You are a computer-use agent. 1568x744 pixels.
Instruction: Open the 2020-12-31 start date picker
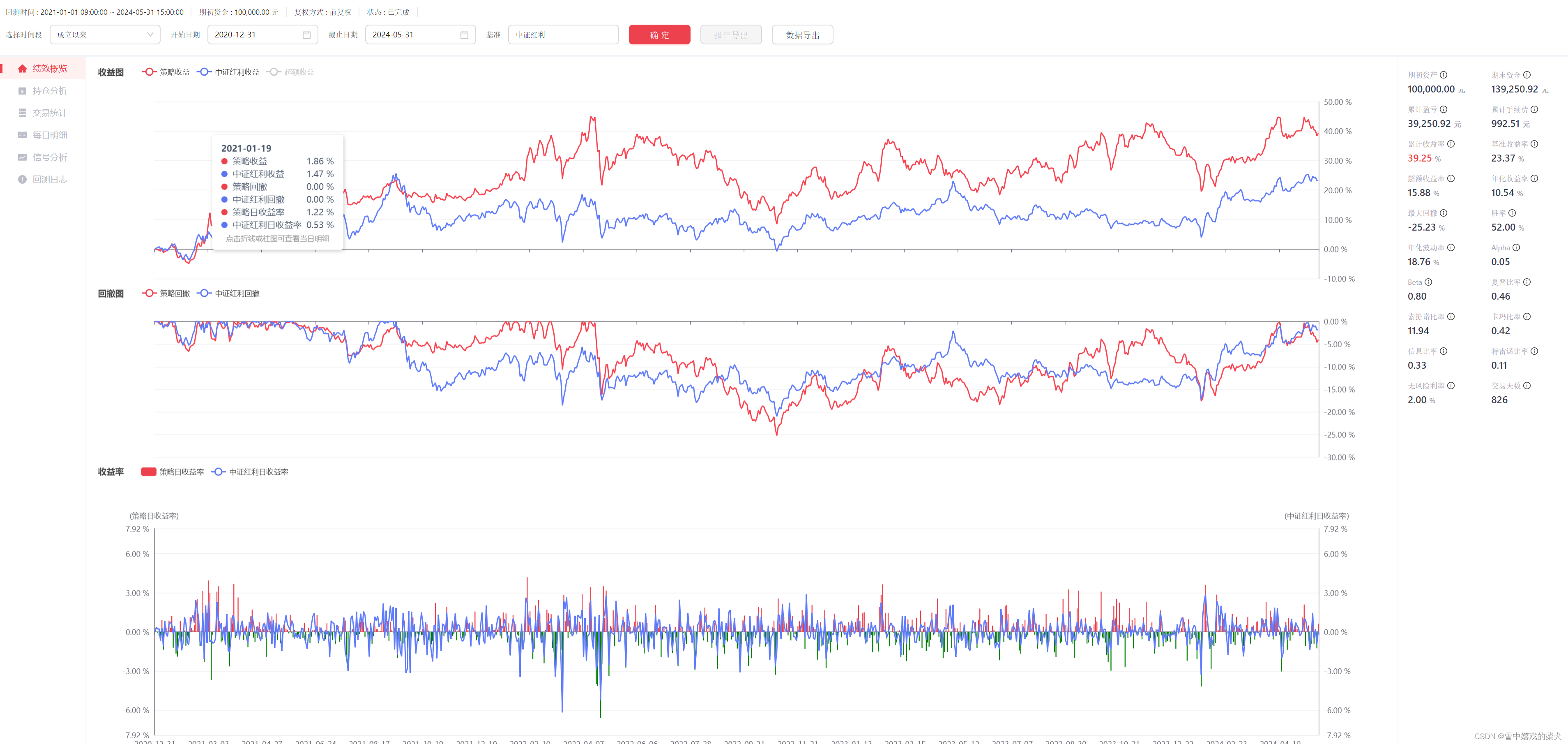click(x=256, y=35)
